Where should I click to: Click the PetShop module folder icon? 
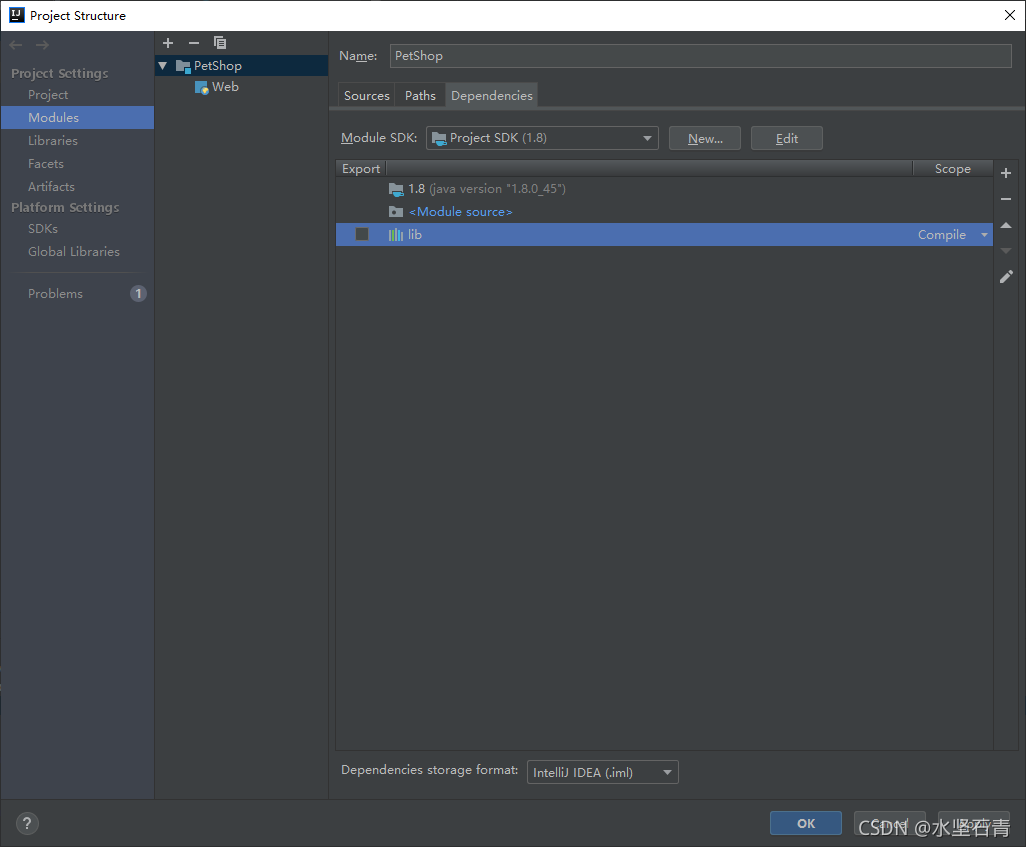[183, 66]
